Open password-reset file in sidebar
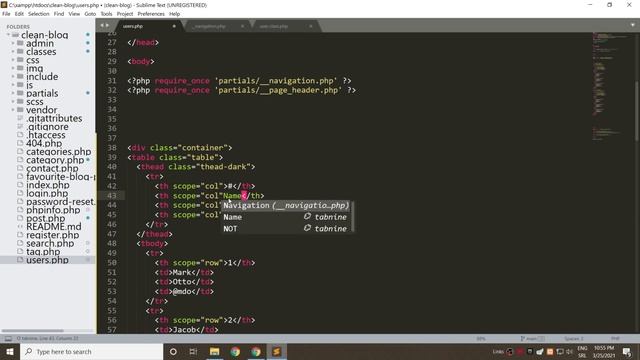The image size is (640, 360). point(60,202)
